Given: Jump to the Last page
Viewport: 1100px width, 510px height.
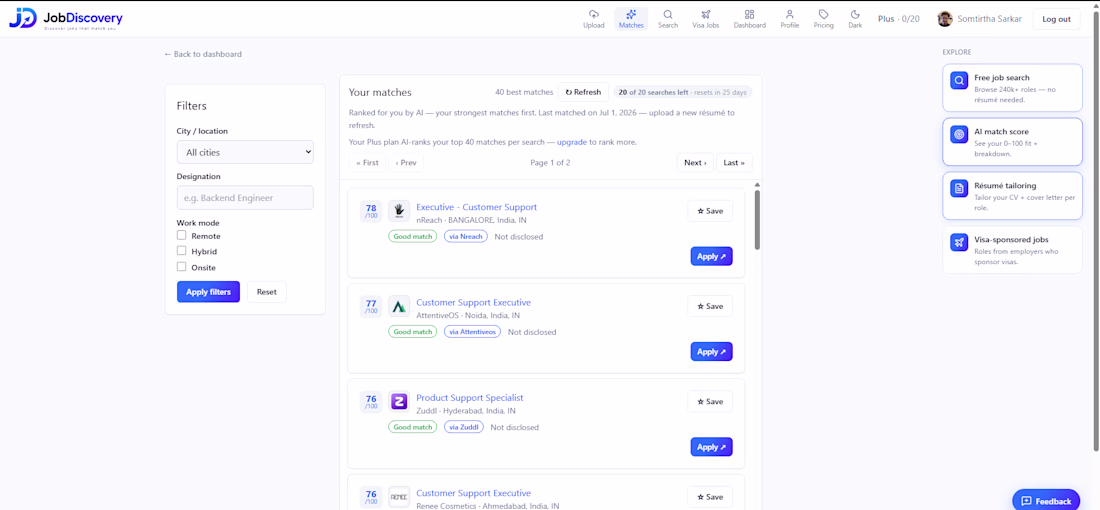Looking at the screenshot, I should pyautogui.click(x=735, y=163).
